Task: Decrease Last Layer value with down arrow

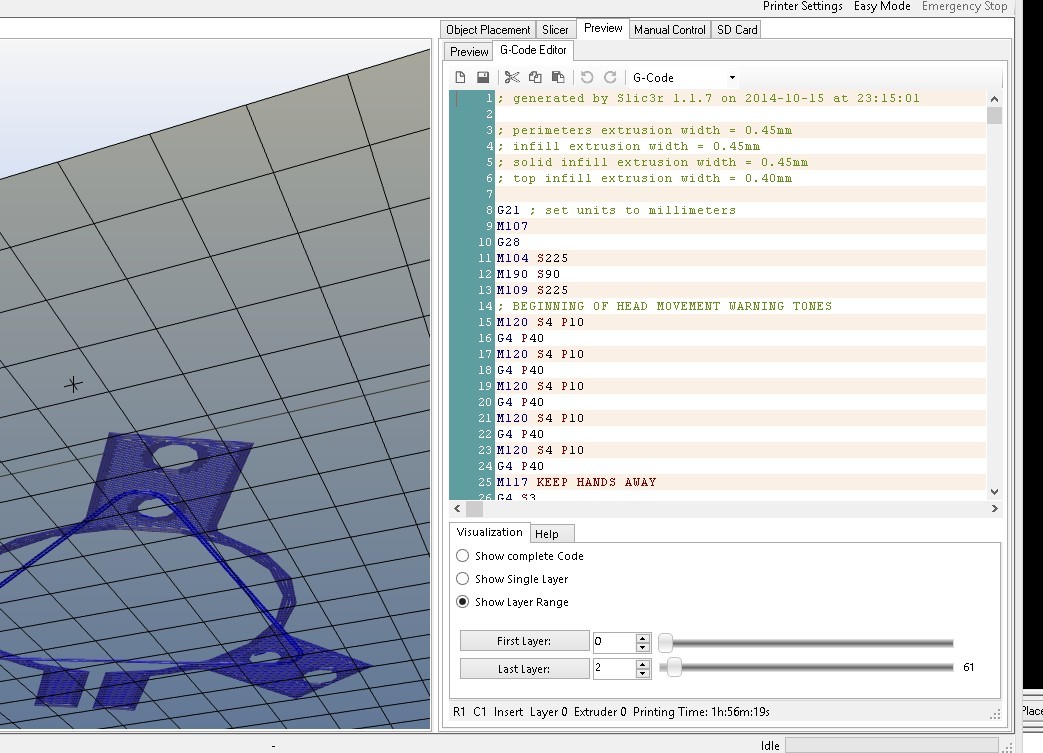Action: coord(643,673)
